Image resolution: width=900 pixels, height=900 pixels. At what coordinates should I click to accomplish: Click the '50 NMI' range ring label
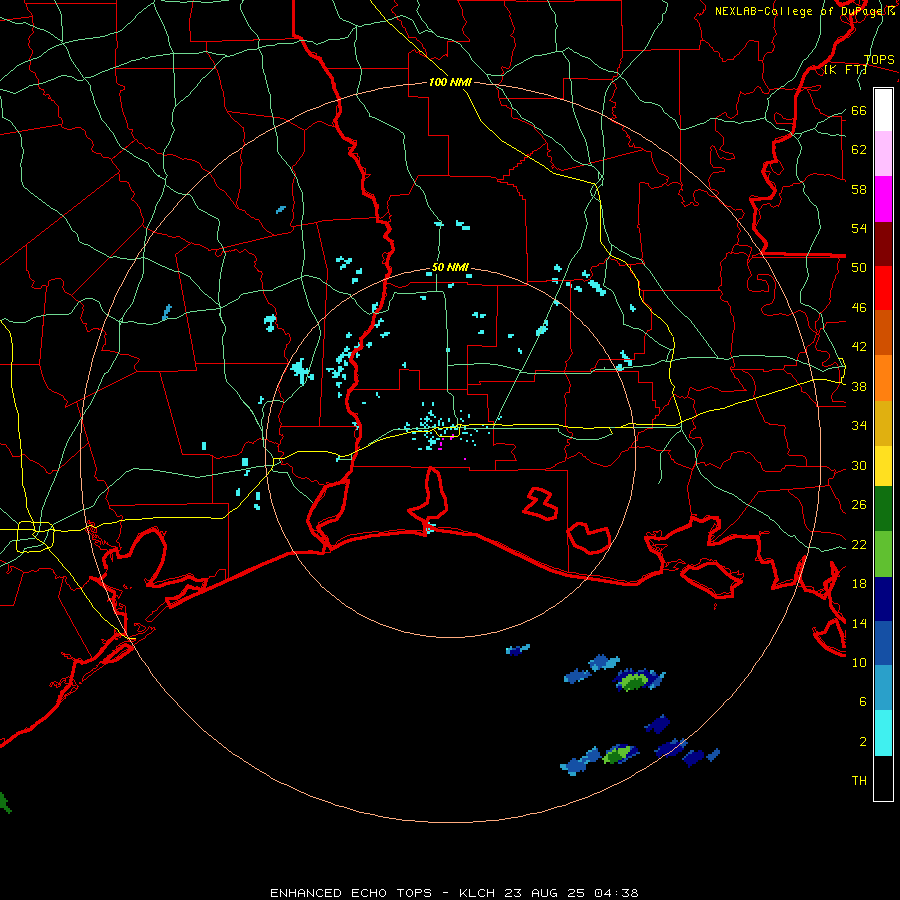[x=450, y=267]
